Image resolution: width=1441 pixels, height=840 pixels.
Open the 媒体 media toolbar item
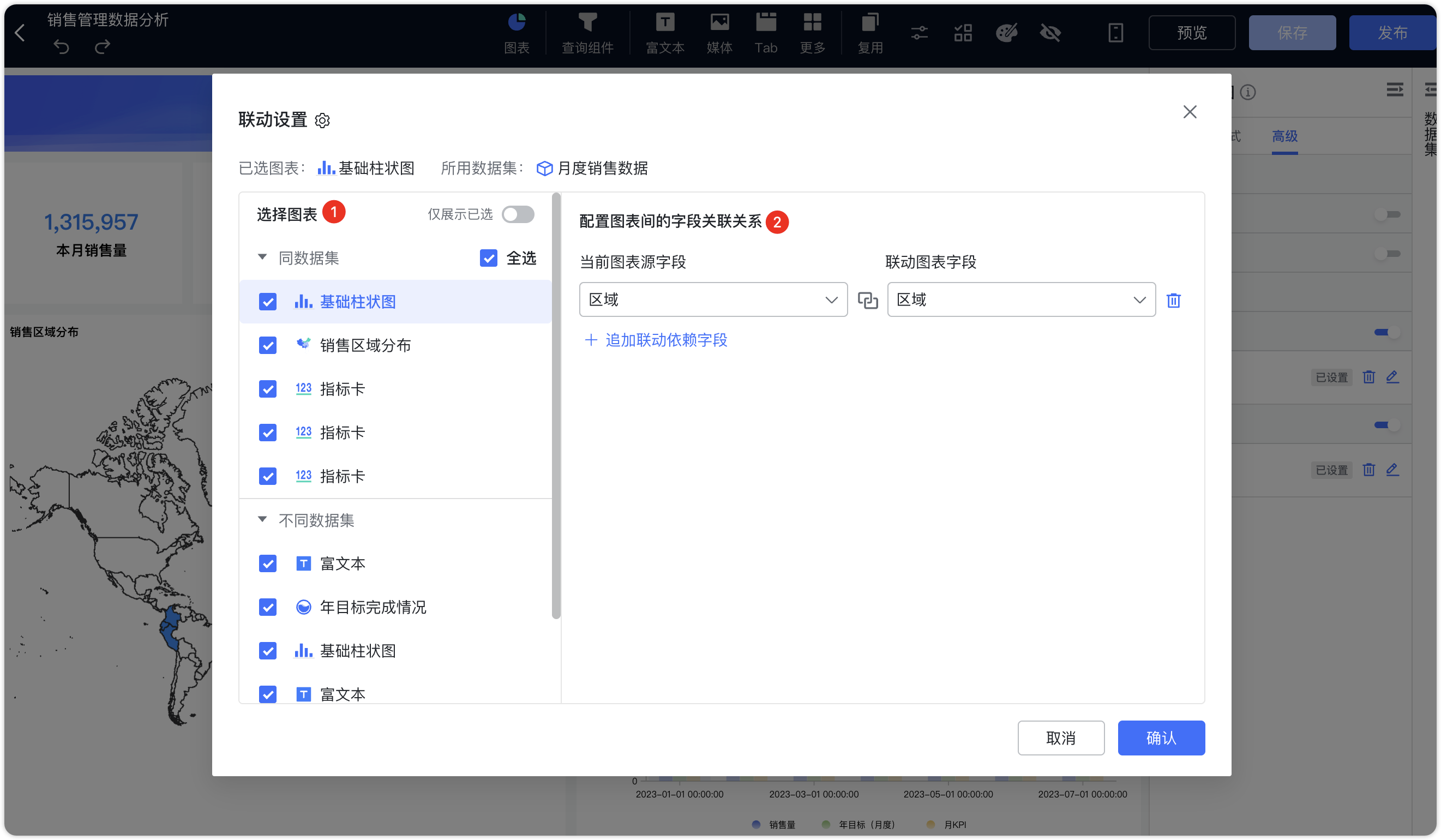click(x=719, y=33)
